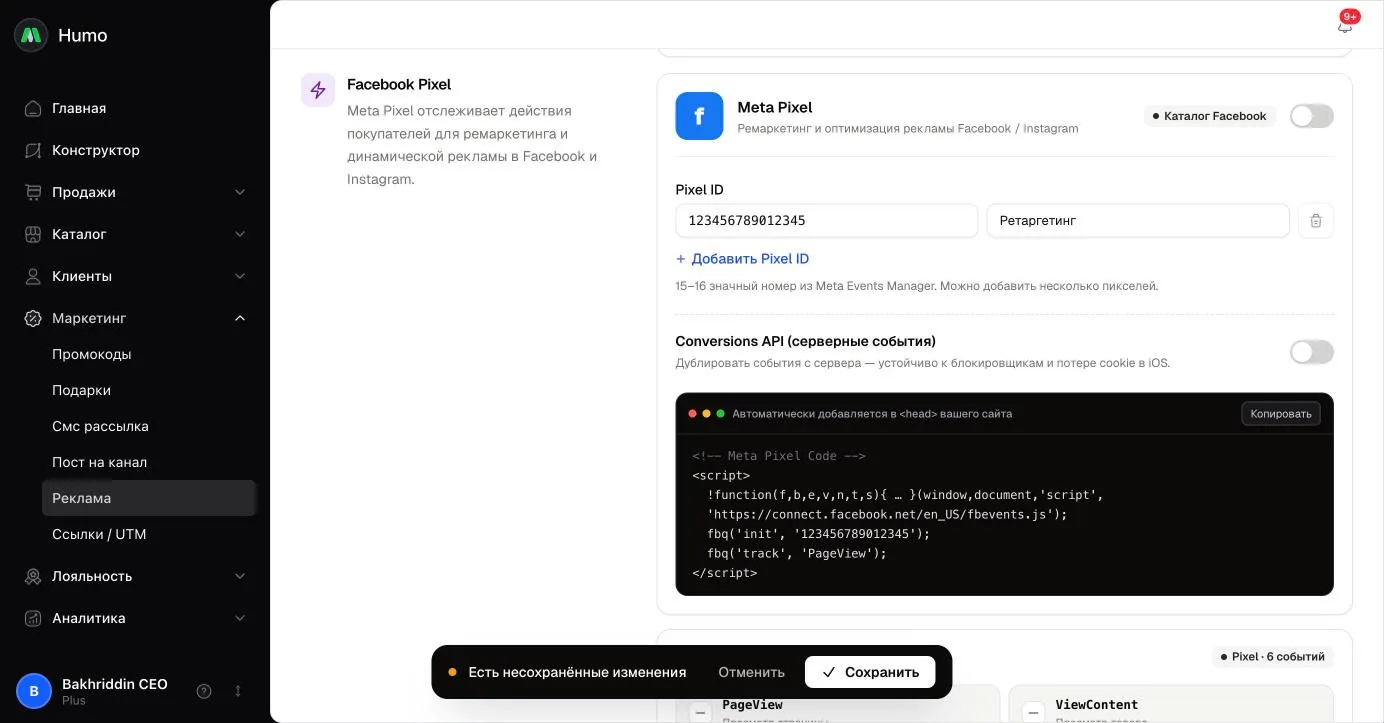This screenshot has height=723, width=1384.
Task: Open the Пост на канал submenu item
Action: 148,462
